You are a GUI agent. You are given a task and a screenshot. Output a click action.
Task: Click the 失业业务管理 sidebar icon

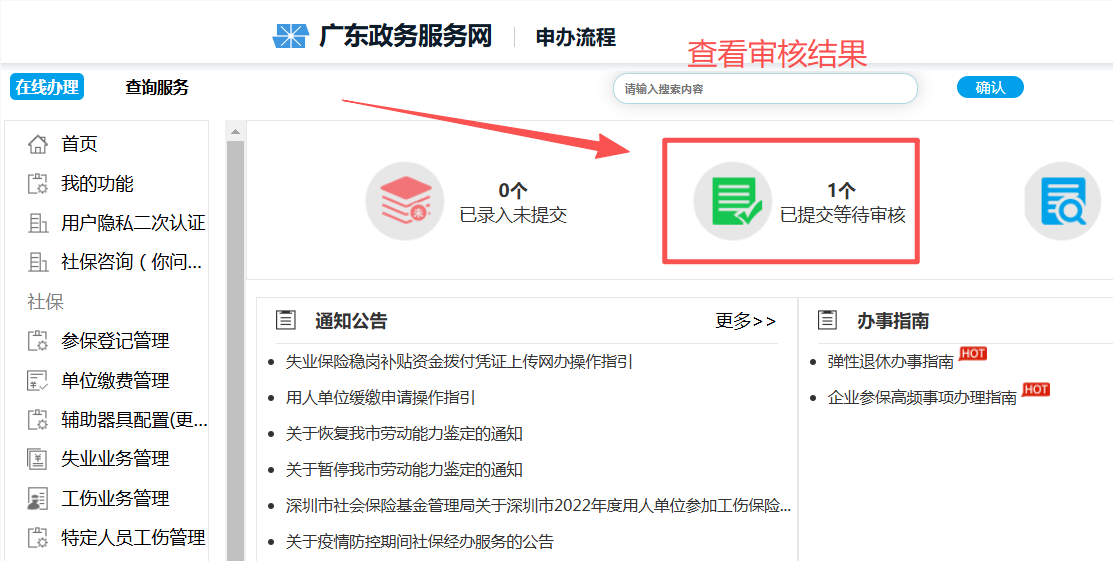pyautogui.click(x=38, y=459)
